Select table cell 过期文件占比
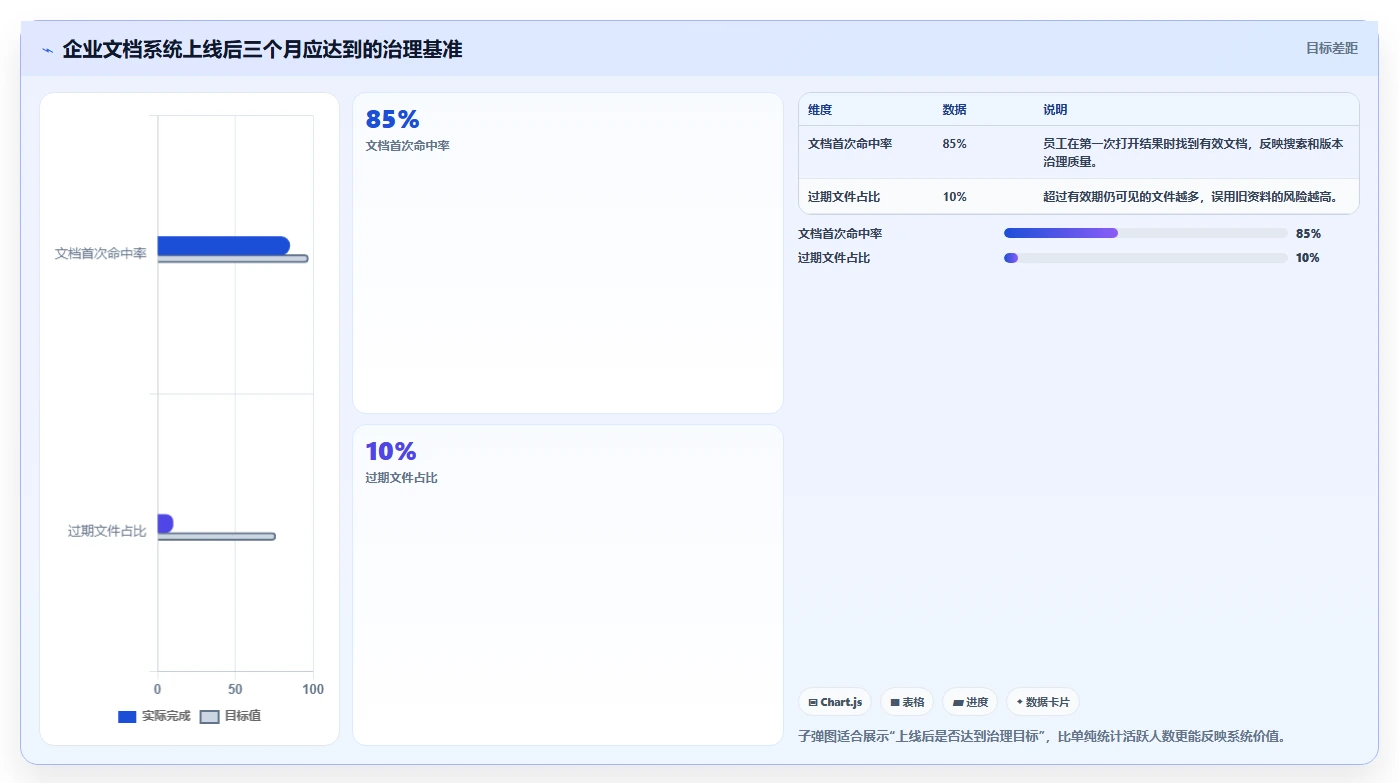This screenshot has height=783, width=1399. [844, 197]
